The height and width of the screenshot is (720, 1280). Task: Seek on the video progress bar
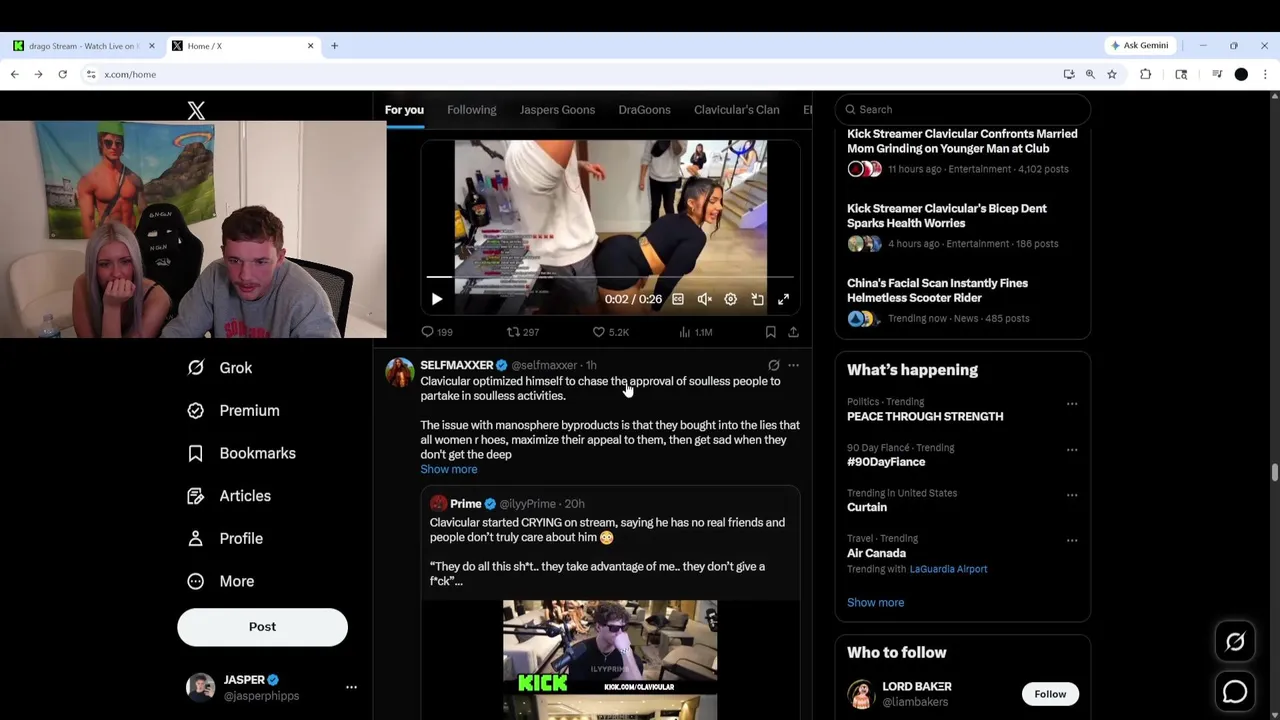(x=610, y=277)
